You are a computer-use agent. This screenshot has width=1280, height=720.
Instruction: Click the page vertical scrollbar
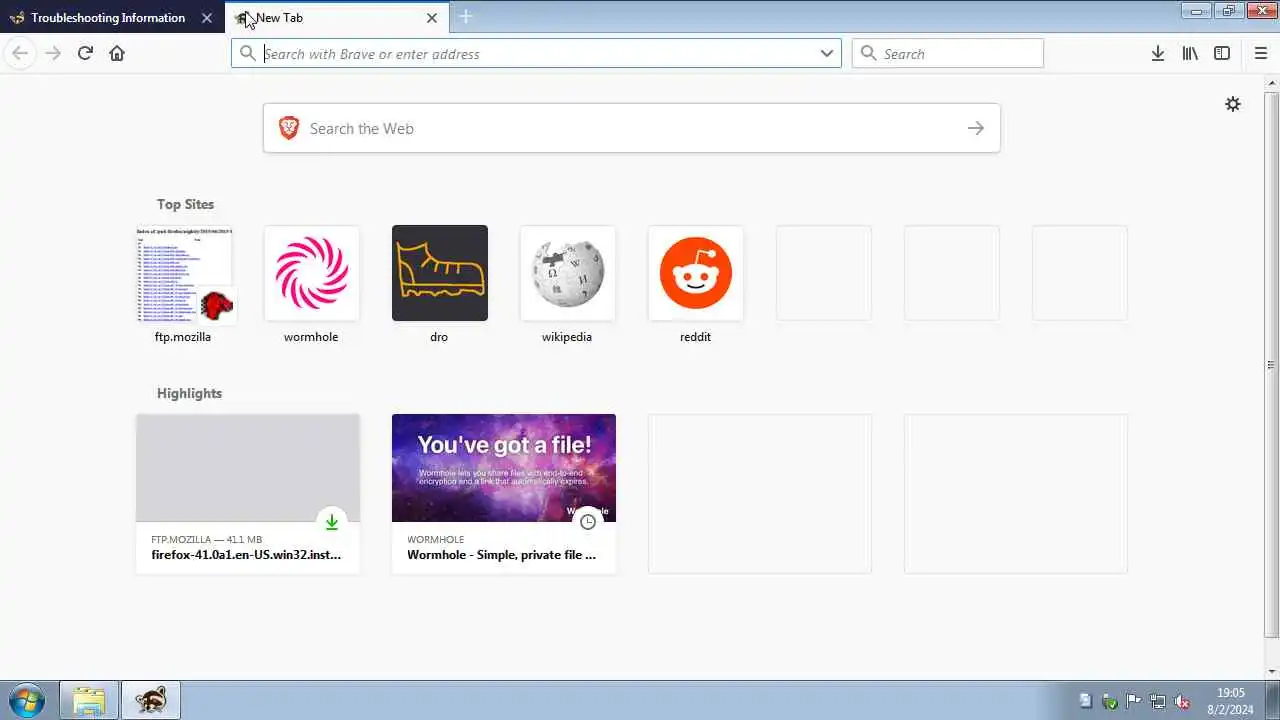point(1272,365)
